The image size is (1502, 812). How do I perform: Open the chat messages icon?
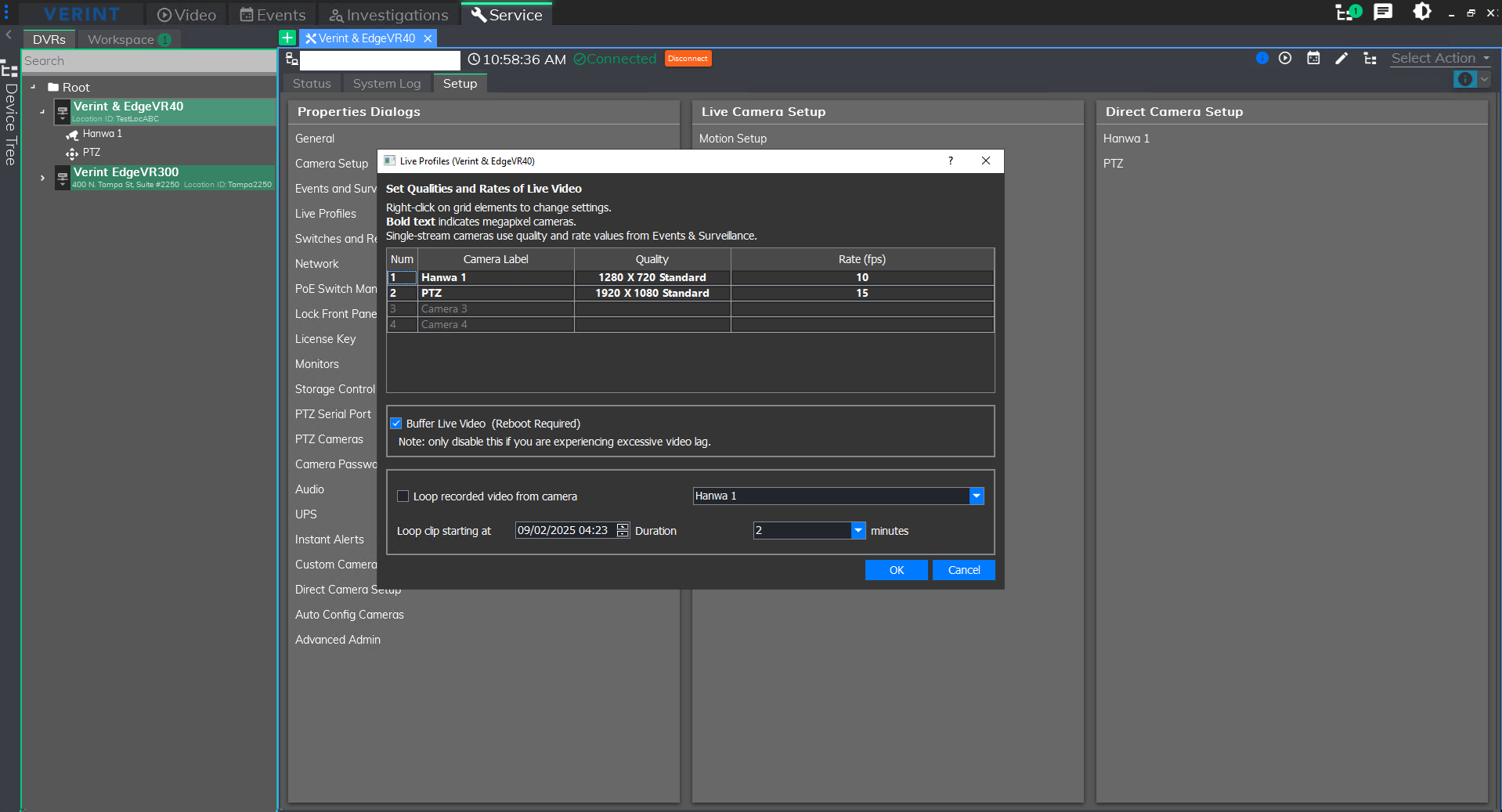(1383, 13)
